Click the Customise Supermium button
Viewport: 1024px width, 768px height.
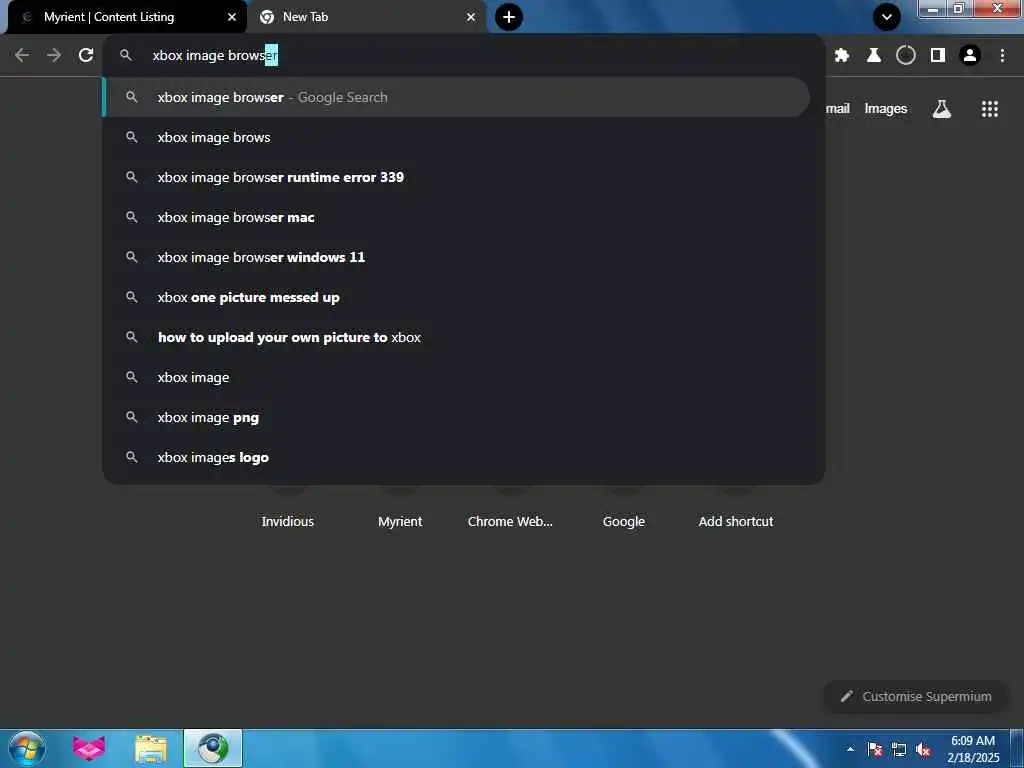916,697
